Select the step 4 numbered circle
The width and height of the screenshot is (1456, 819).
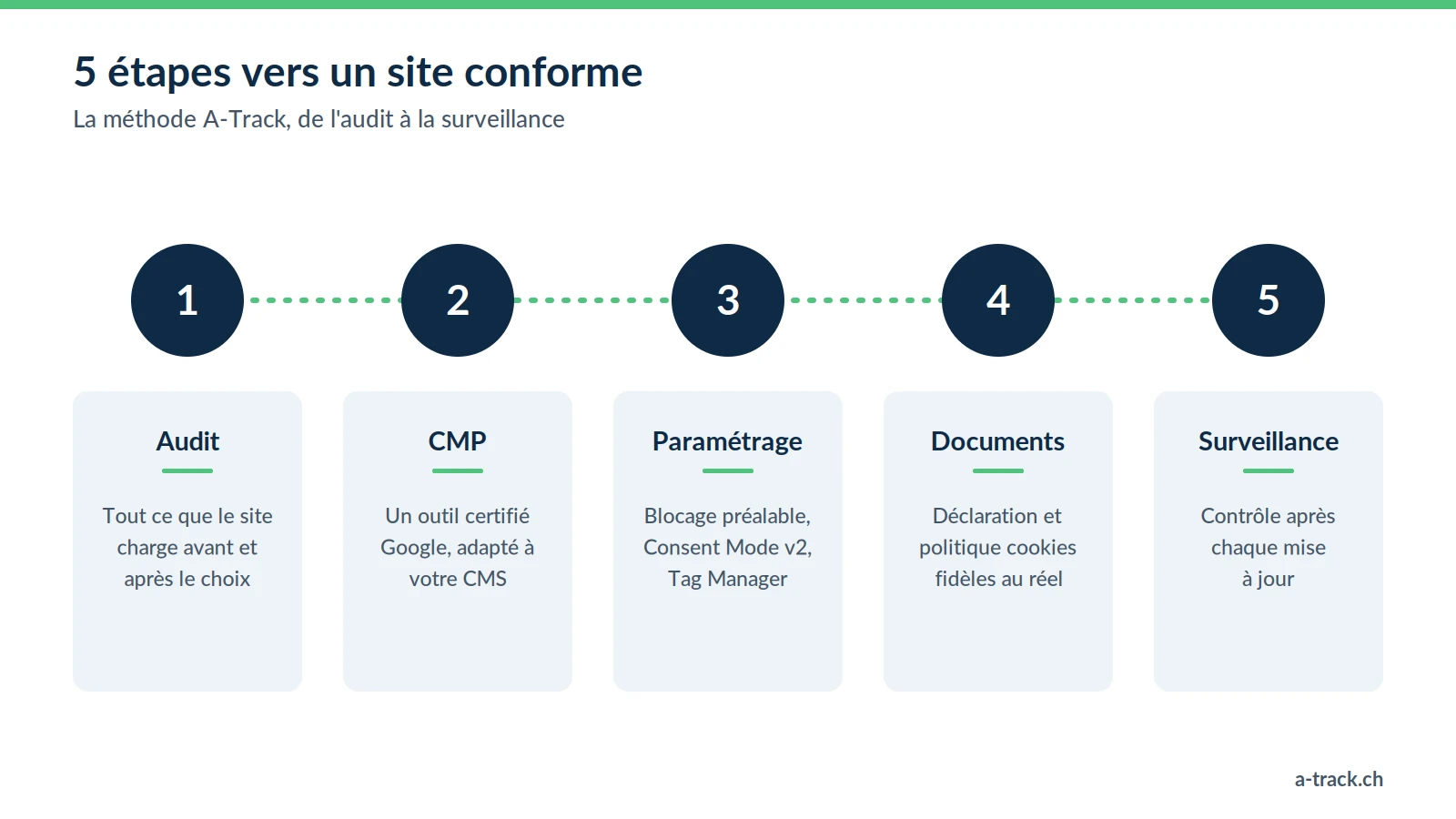(x=998, y=300)
